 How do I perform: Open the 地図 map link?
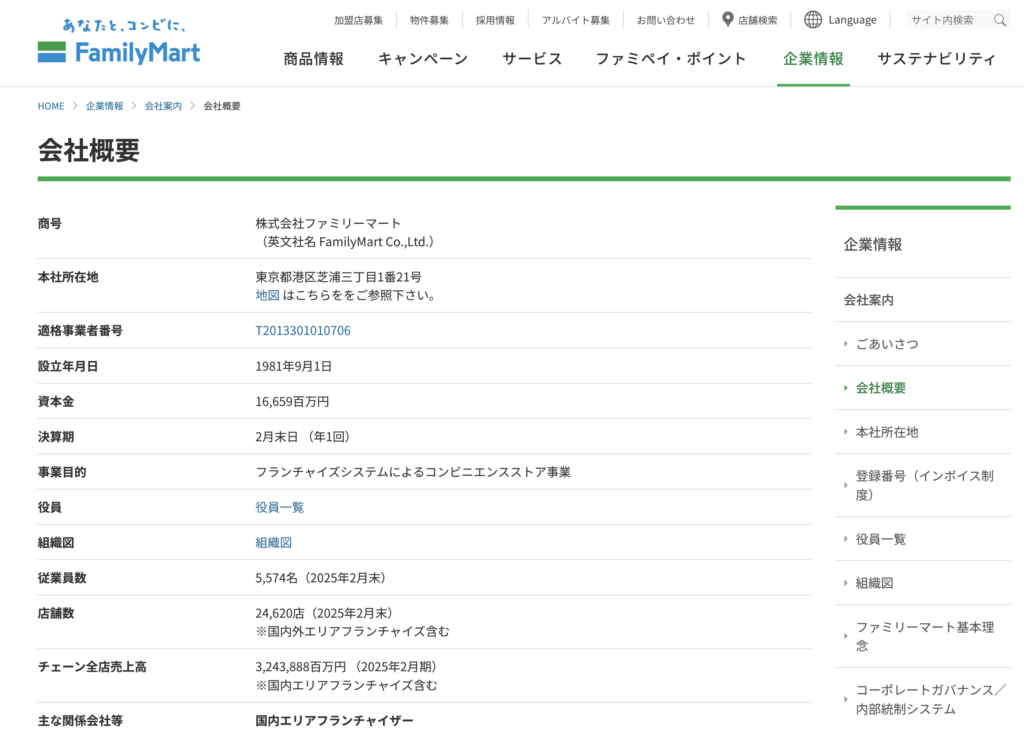click(267, 295)
